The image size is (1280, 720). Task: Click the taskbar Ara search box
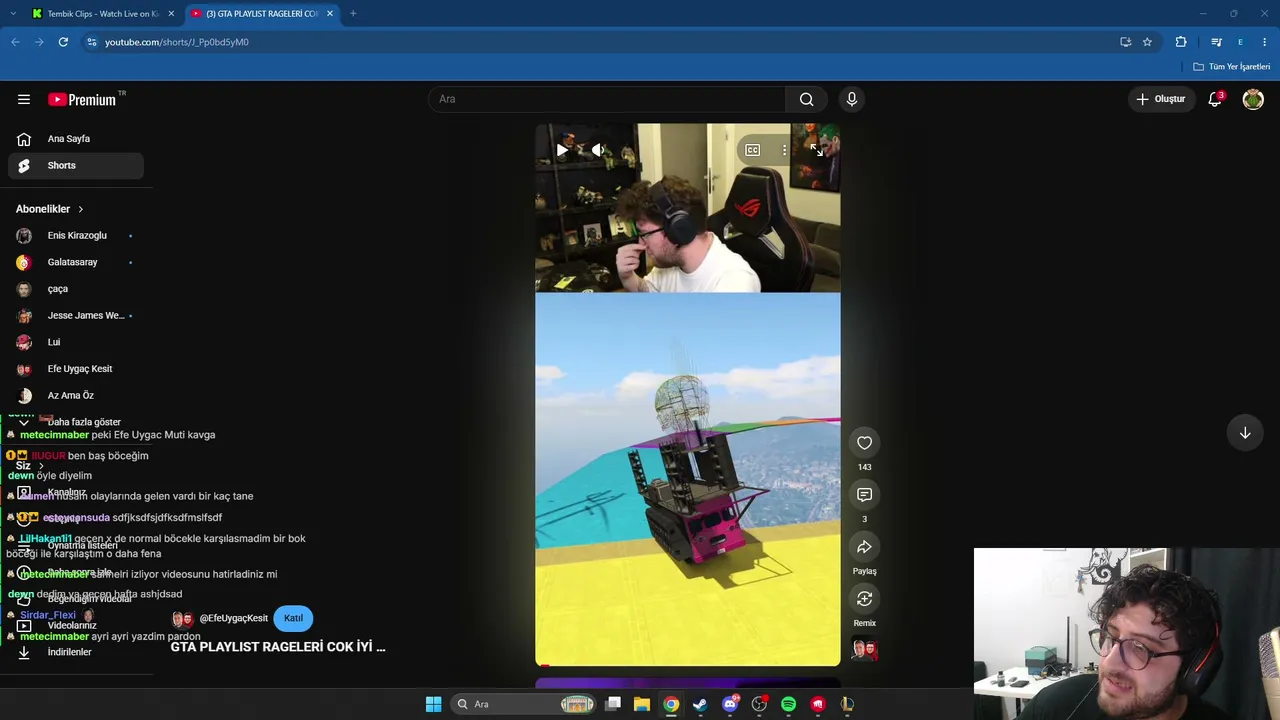(523, 704)
